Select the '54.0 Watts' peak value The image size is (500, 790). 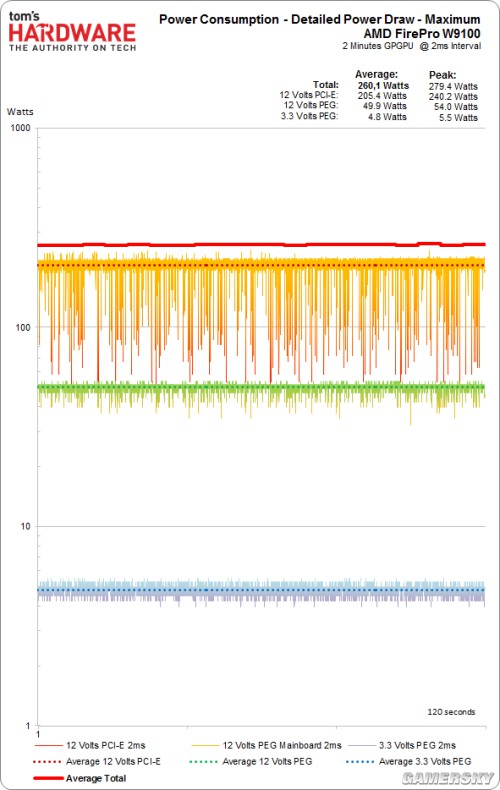[x=456, y=107]
